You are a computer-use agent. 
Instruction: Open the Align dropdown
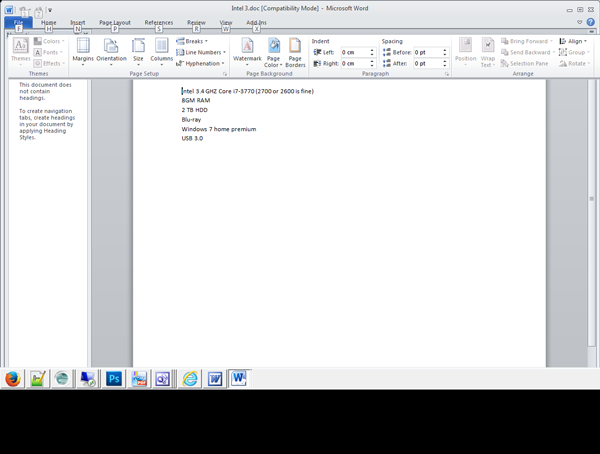[573, 41]
